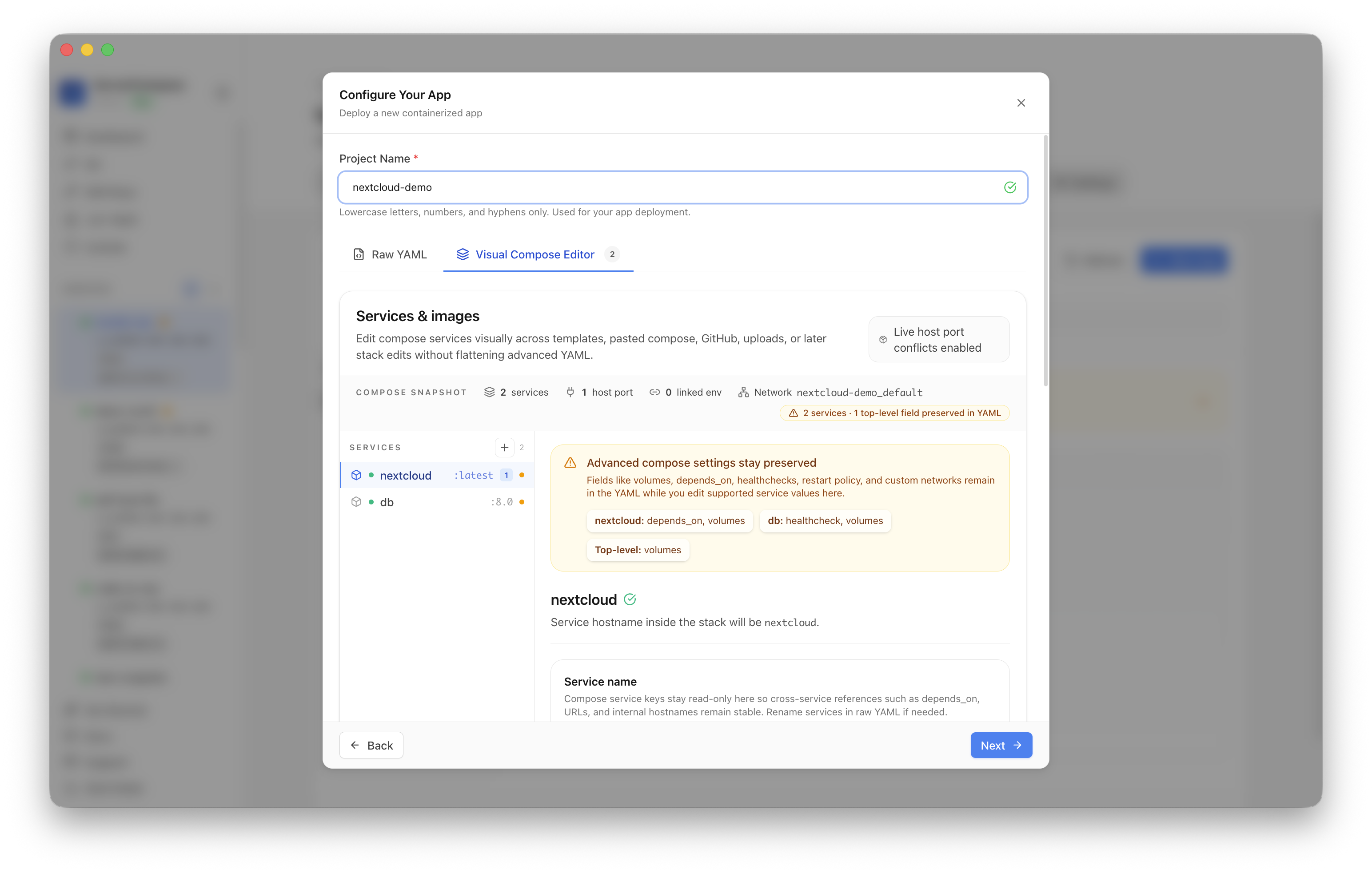The width and height of the screenshot is (1372, 873).
Task: Click the '2 services' snapshot text
Action: click(524, 393)
